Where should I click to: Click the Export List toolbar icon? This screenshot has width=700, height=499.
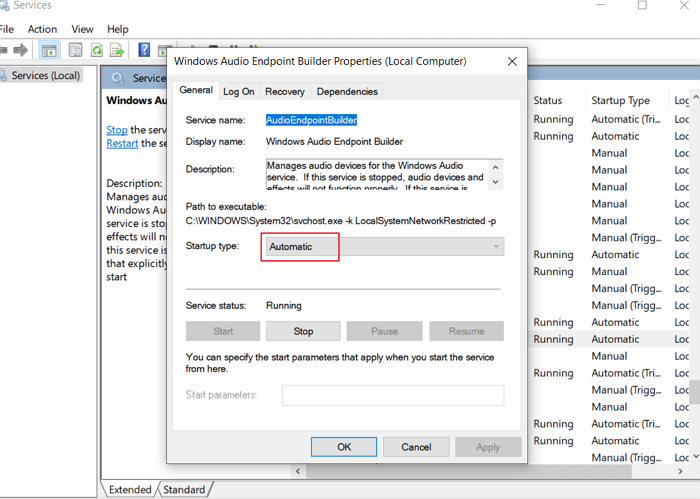coord(118,50)
